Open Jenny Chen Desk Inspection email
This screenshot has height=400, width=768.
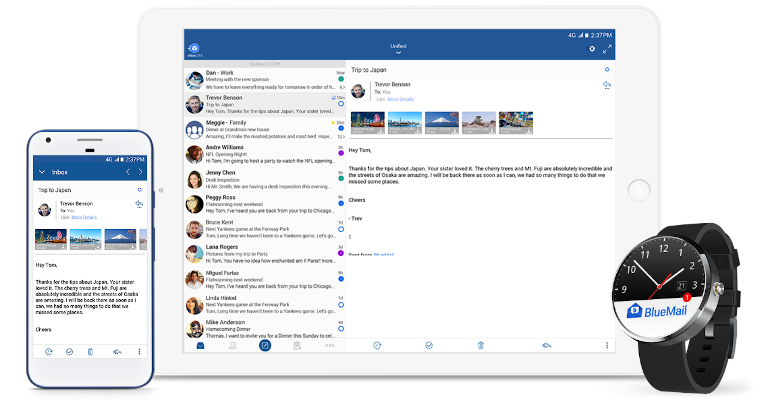tap(265, 179)
